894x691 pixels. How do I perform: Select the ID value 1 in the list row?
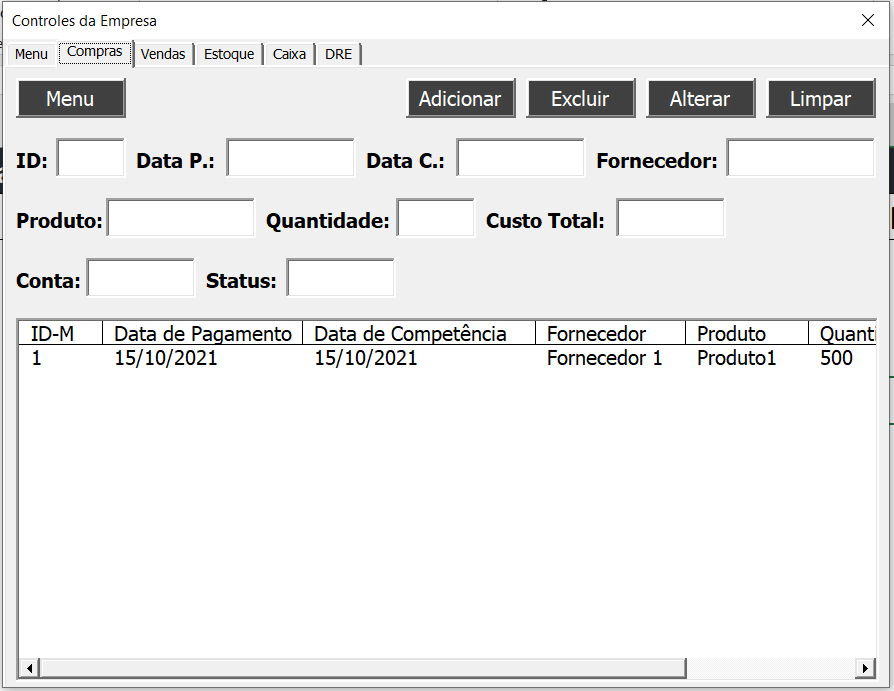[x=36, y=358]
